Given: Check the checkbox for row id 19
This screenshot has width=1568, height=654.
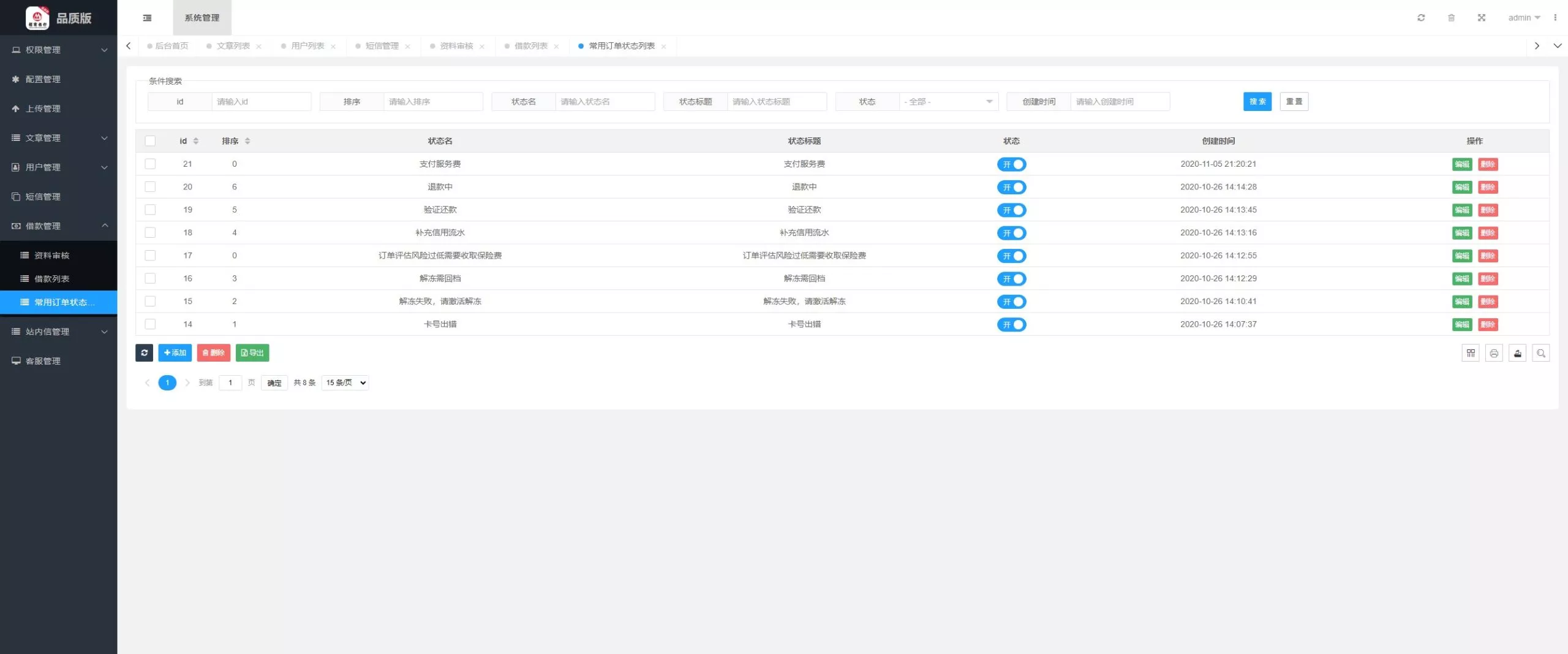Looking at the screenshot, I should (150, 210).
